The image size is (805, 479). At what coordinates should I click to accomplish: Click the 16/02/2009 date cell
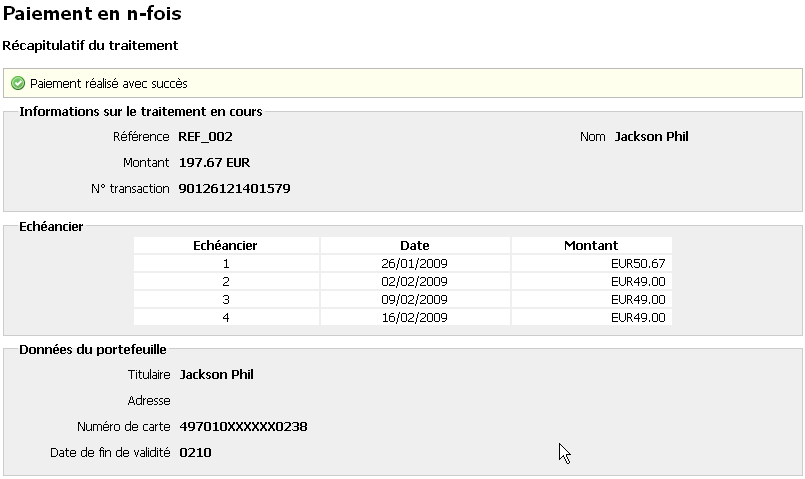point(414,318)
